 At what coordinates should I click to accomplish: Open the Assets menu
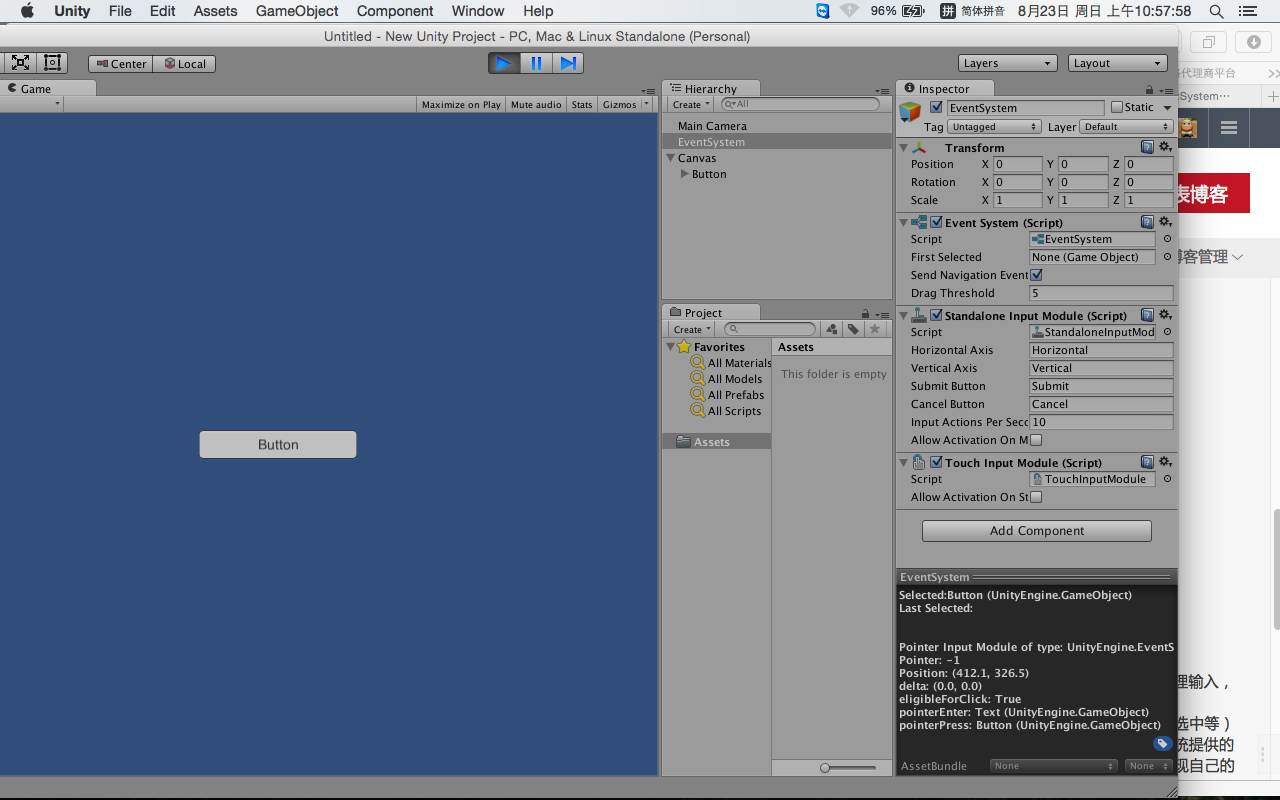[x=215, y=11]
